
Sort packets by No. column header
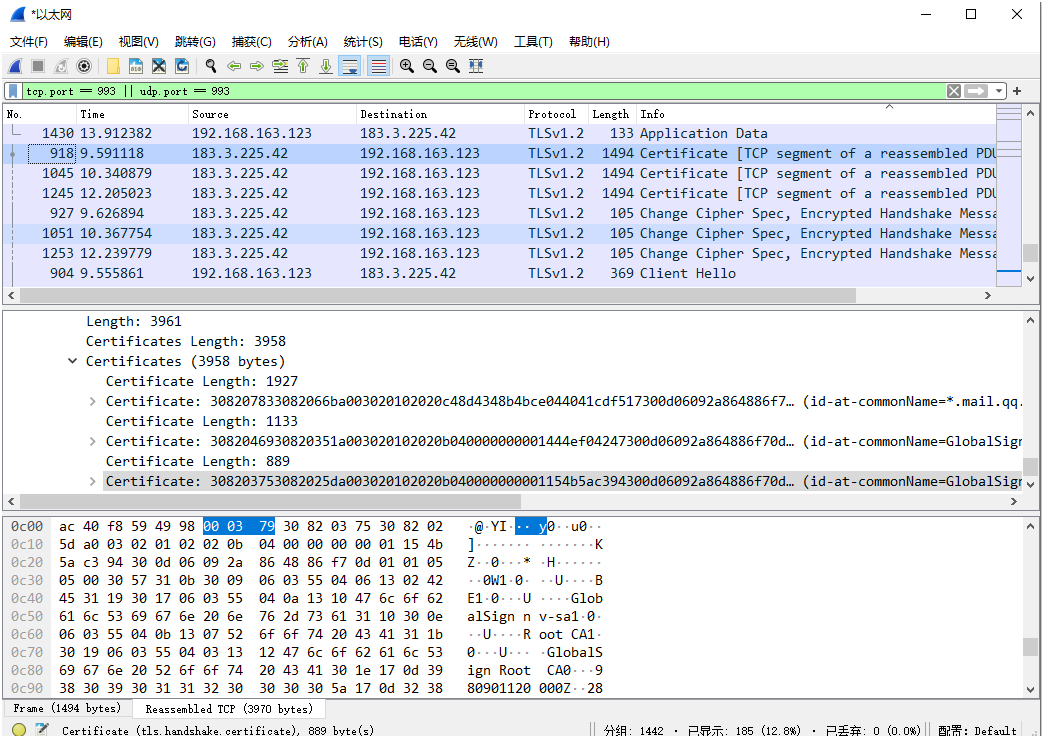point(40,115)
